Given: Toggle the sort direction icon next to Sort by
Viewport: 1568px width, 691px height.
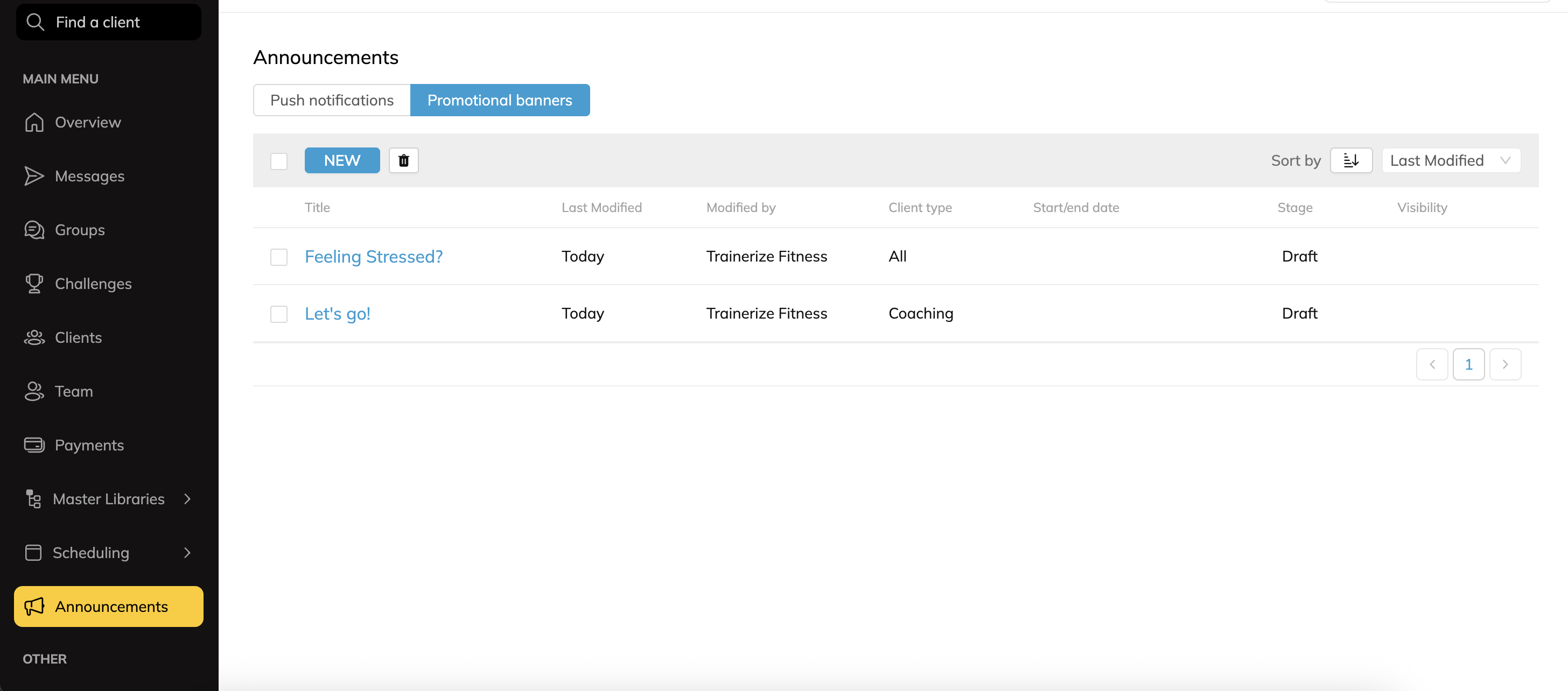Looking at the screenshot, I should 1350,160.
